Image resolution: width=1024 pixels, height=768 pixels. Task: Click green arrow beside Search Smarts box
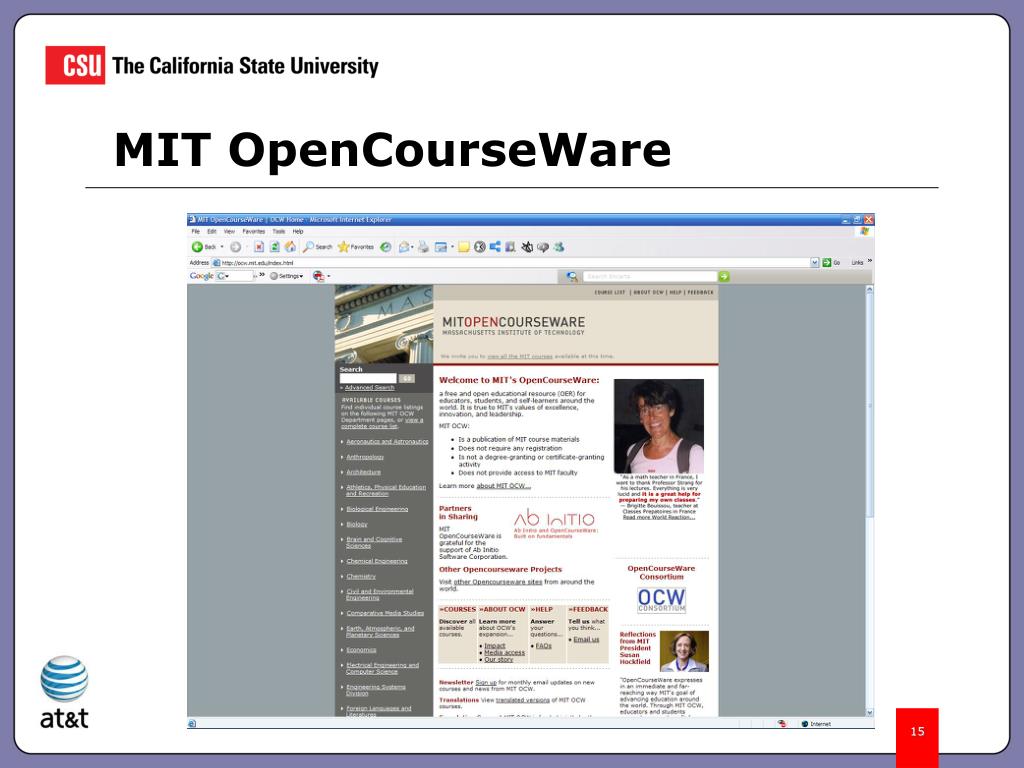pos(724,276)
